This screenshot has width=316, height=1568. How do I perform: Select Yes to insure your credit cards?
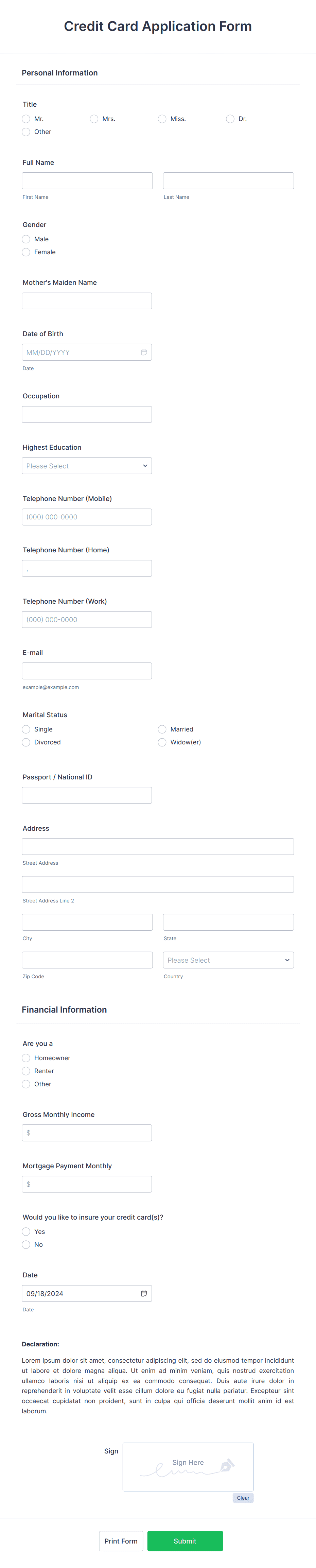[x=26, y=1231]
